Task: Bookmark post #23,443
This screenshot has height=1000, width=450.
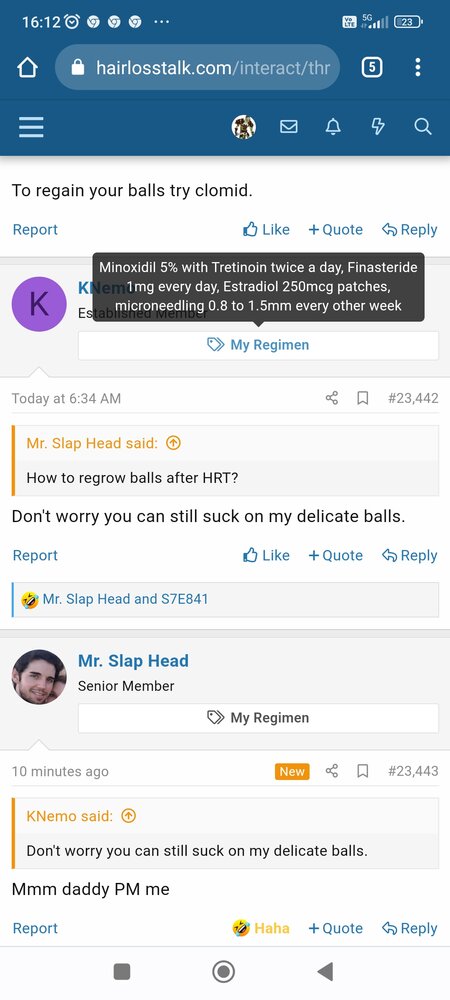Action: (363, 771)
